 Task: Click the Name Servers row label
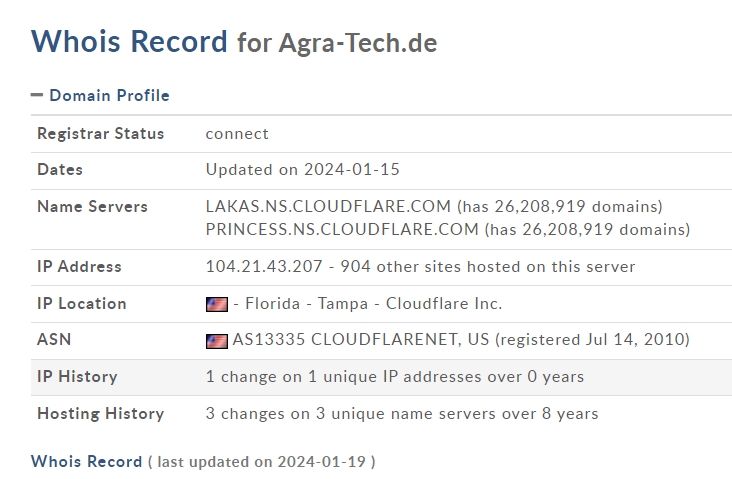(x=92, y=207)
